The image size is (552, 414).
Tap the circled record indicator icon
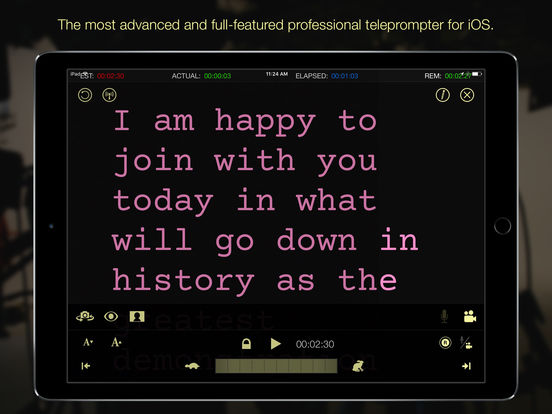tap(445, 343)
